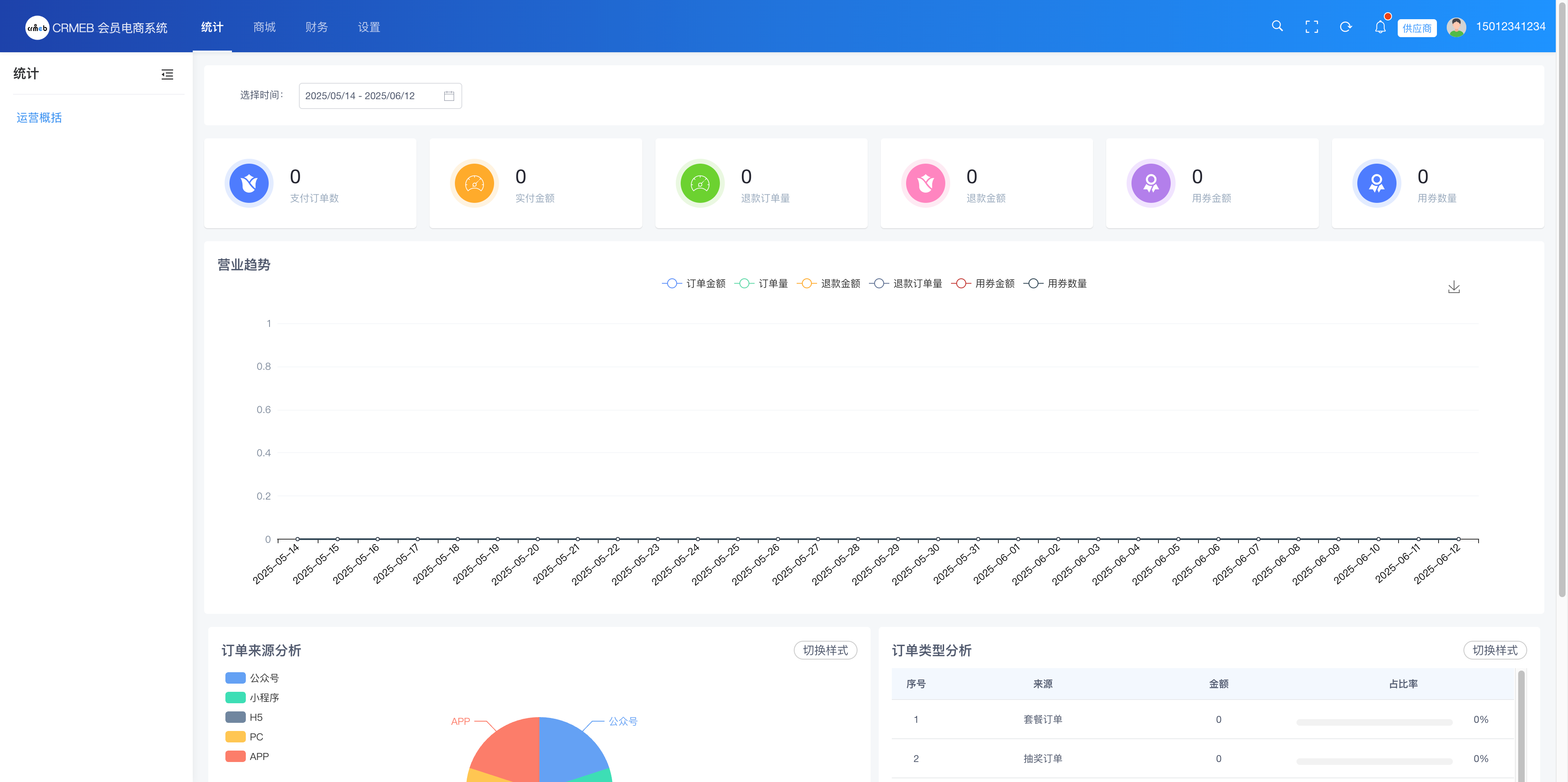Toggle 公众号 pie chart legend

click(252, 678)
